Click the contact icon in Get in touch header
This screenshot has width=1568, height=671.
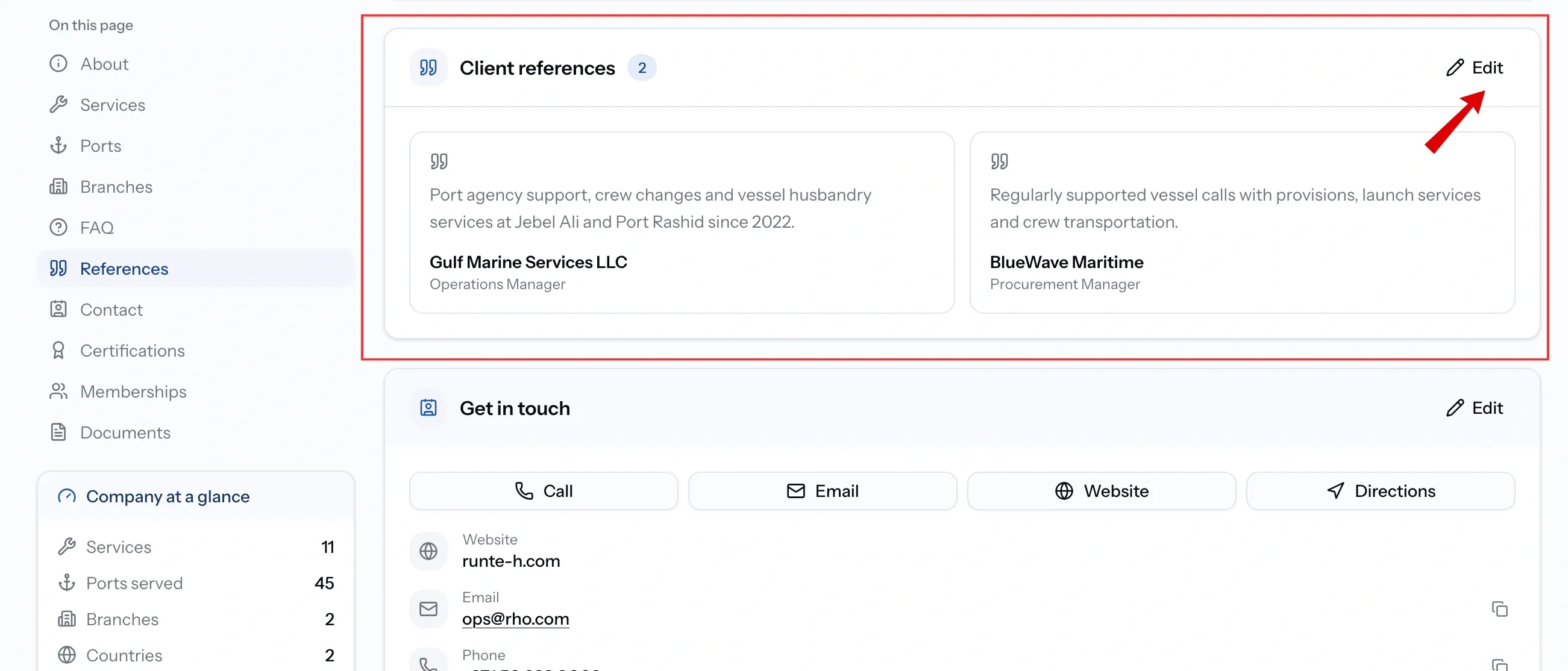coord(428,408)
